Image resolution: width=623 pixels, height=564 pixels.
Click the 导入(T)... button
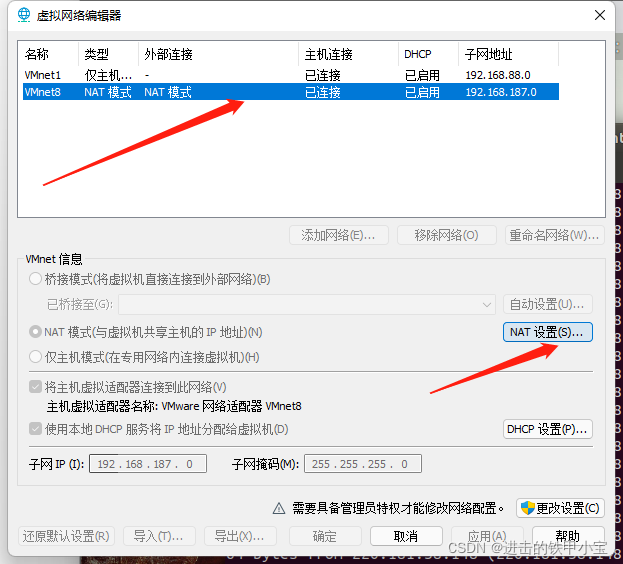159,537
